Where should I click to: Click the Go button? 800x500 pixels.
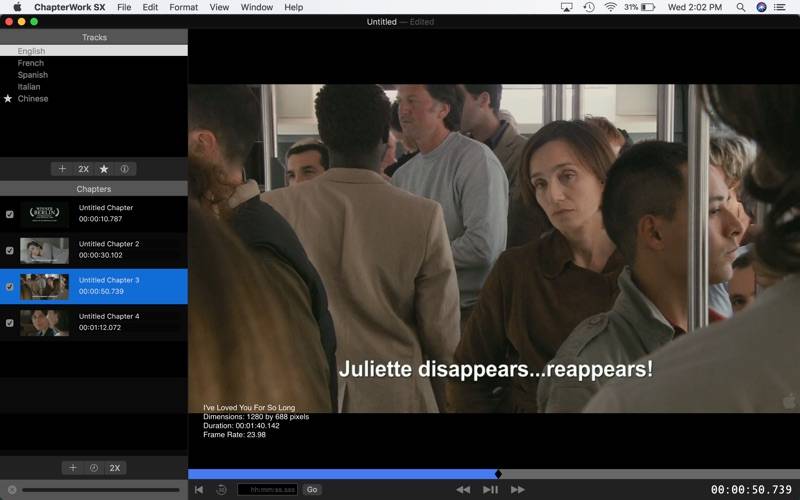312,490
